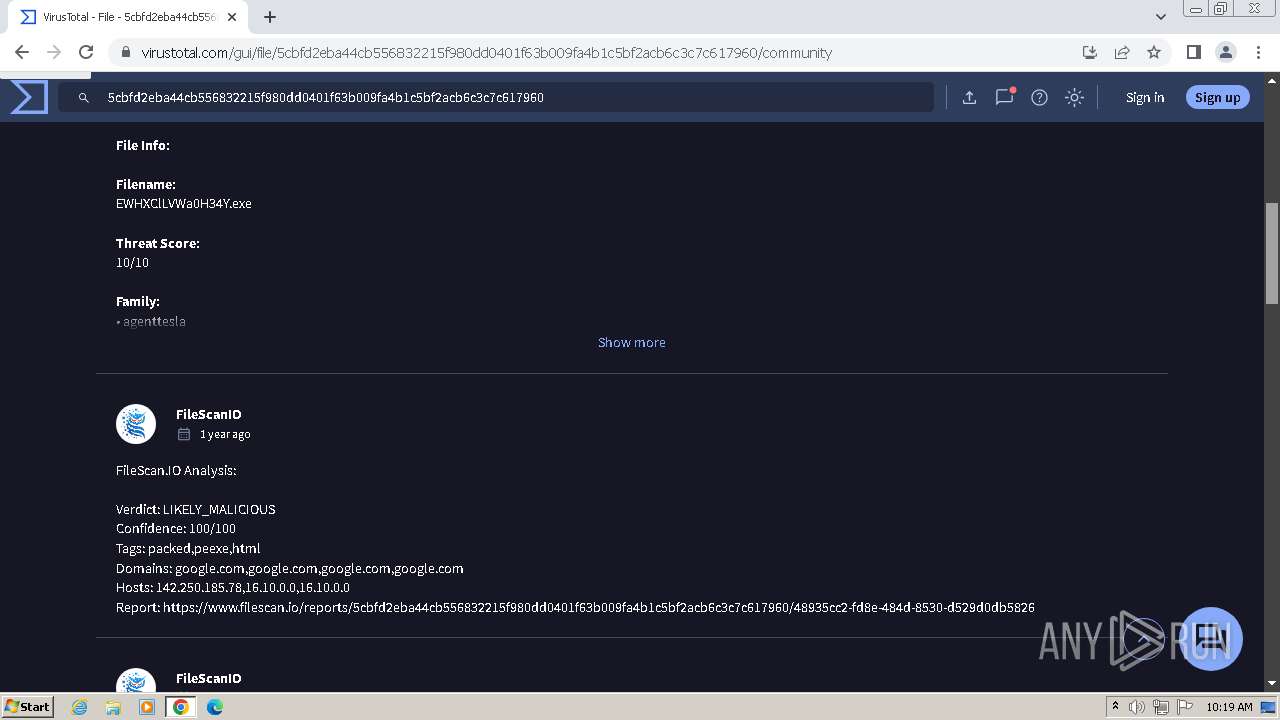Click the filename EWHXClLVWa0H34Y.exe text

click(x=184, y=203)
